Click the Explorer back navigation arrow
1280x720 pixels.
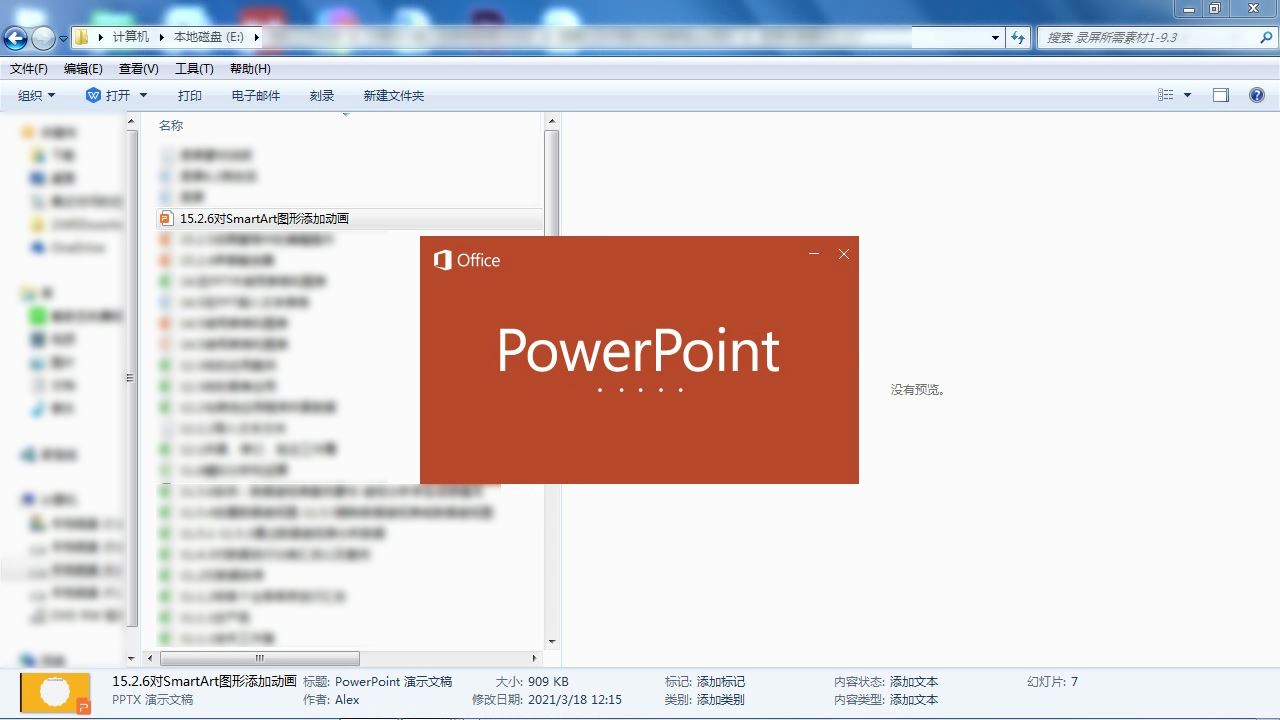point(15,38)
